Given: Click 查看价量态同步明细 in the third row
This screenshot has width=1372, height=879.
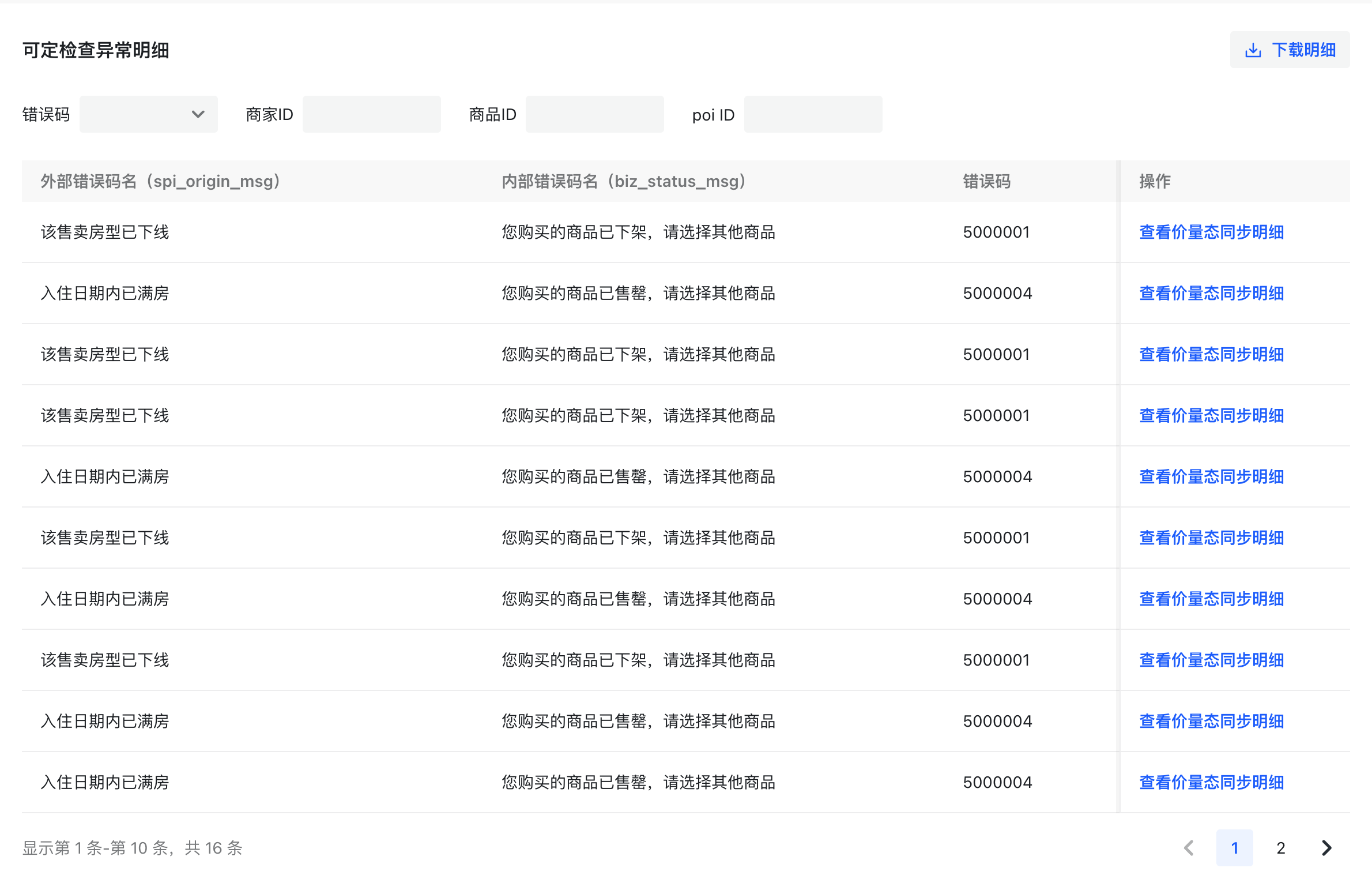Looking at the screenshot, I should [1211, 354].
